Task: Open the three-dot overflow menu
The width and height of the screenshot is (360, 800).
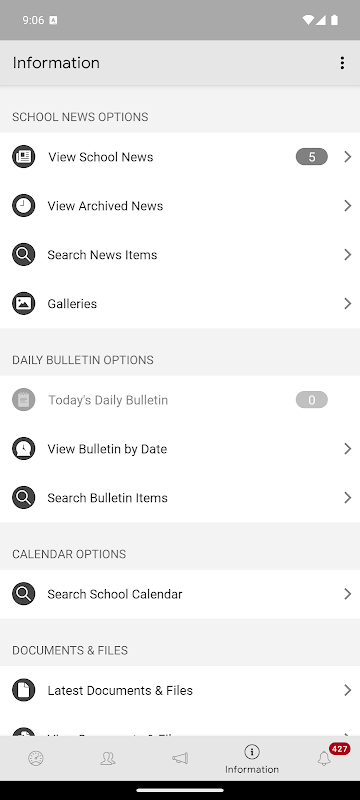Action: click(342, 63)
